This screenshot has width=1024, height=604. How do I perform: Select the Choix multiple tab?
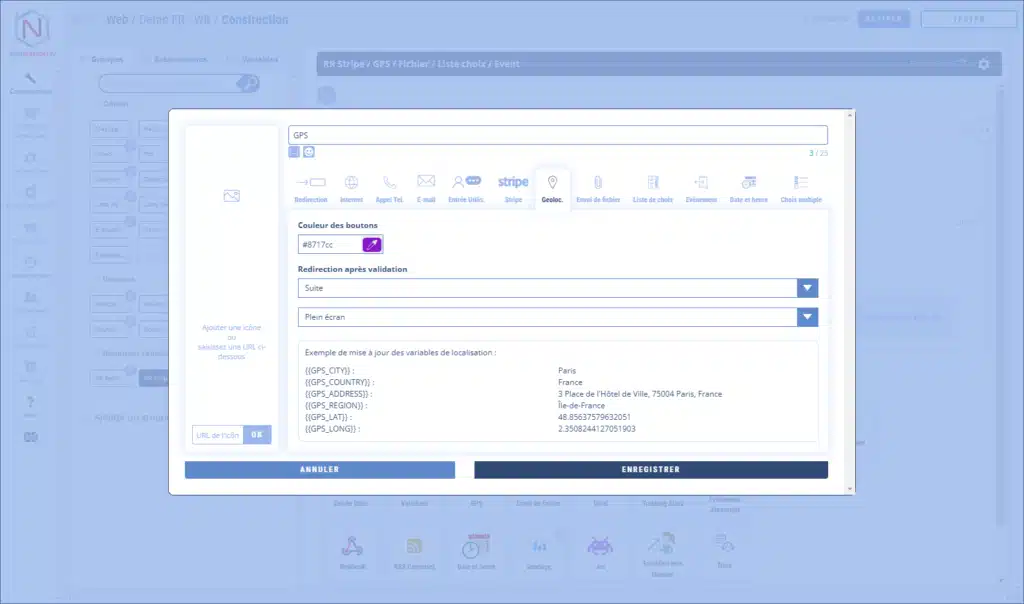801,186
